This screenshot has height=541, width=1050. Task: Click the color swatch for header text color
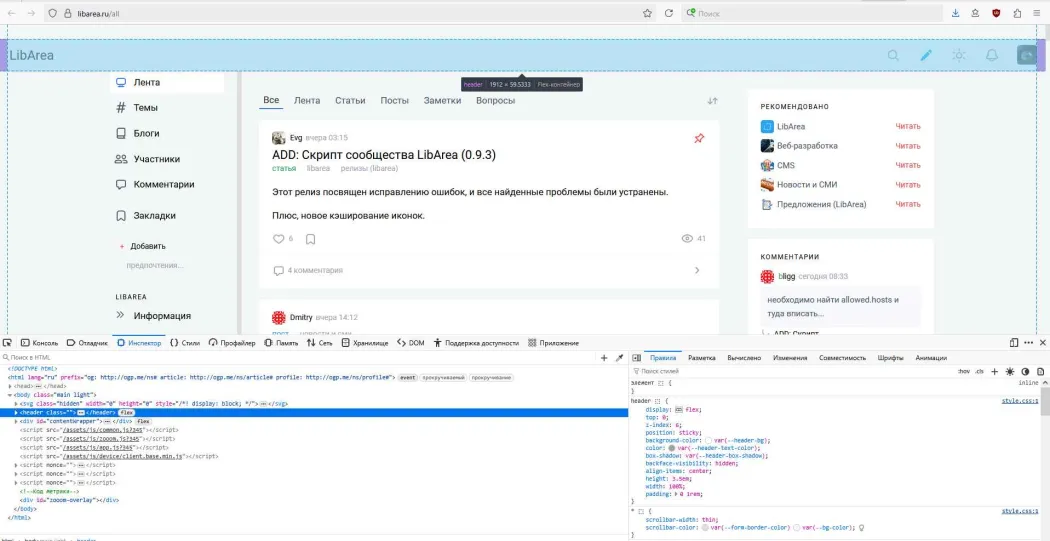(673, 447)
